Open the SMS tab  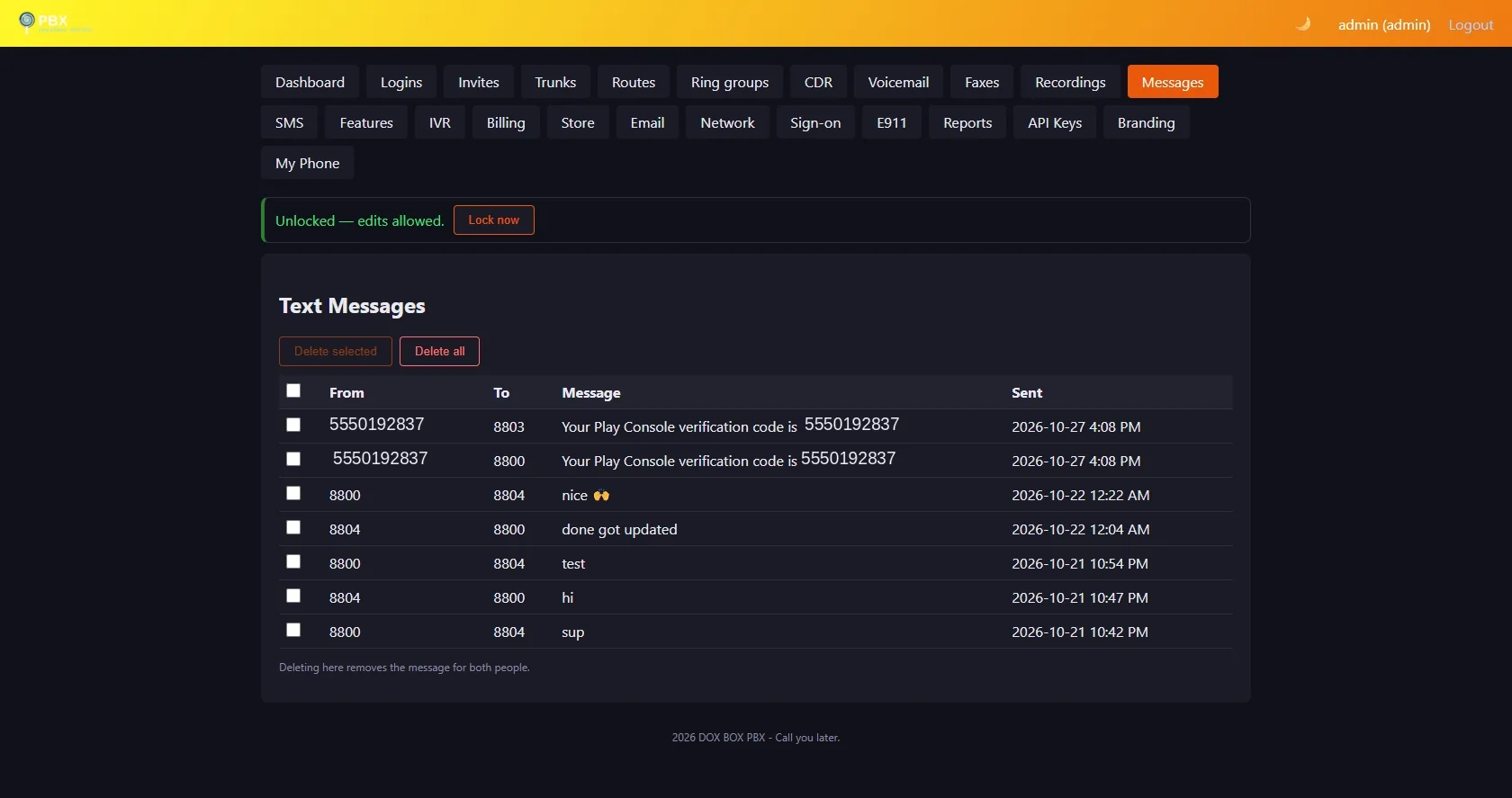(289, 122)
